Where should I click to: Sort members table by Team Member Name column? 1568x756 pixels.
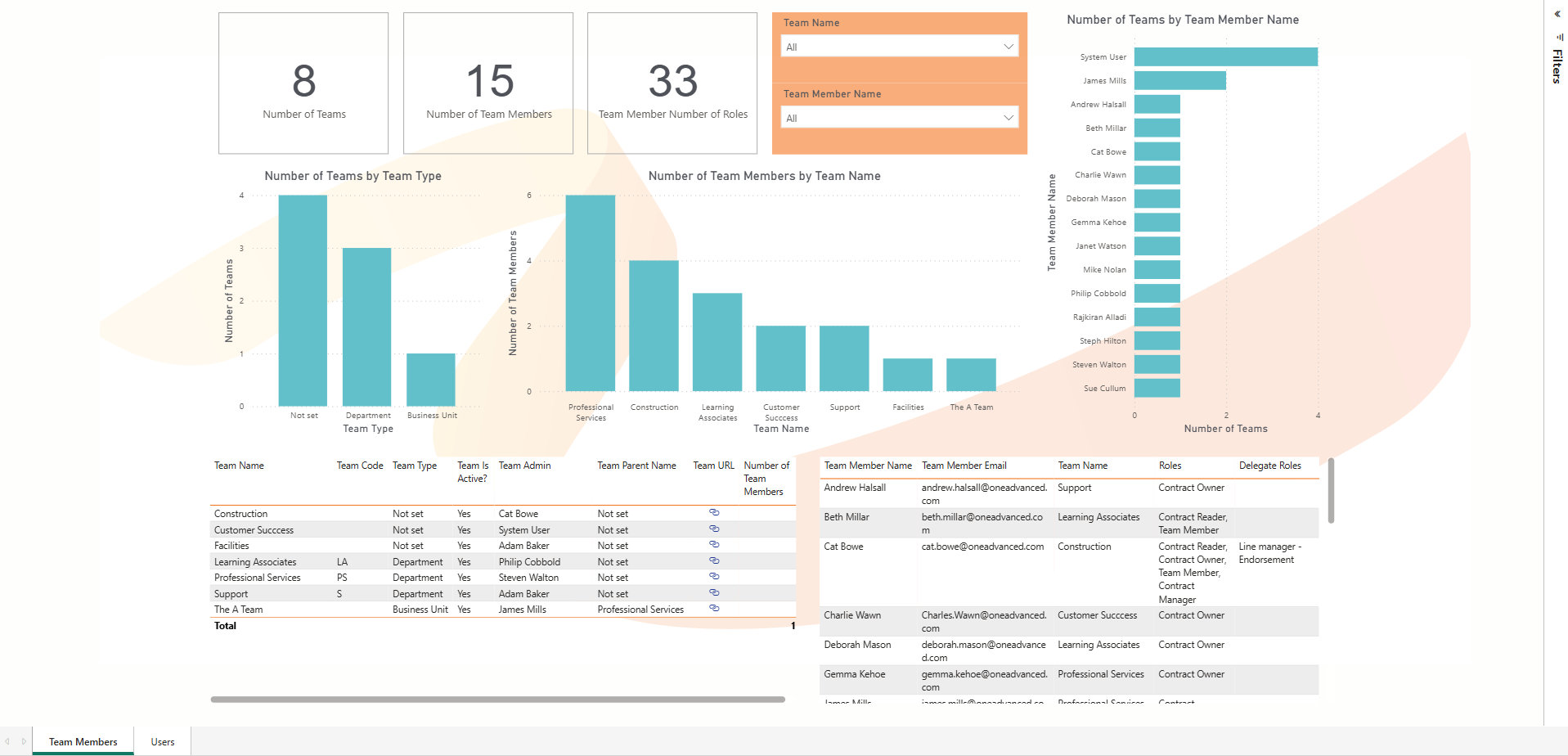(x=868, y=466)
